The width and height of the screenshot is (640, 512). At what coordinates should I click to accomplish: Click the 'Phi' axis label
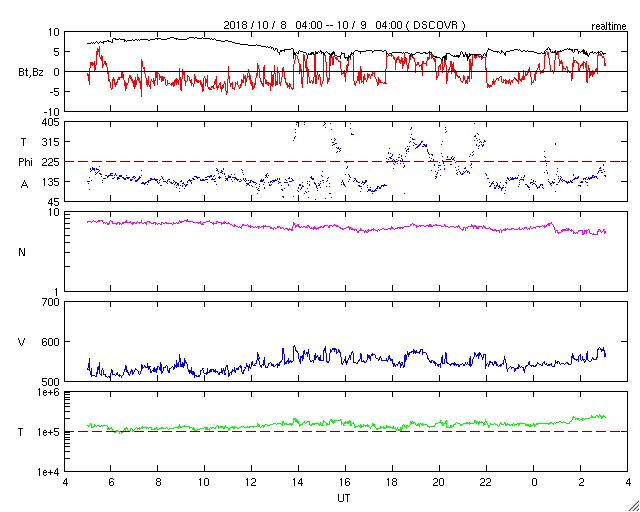coord(25,162)
